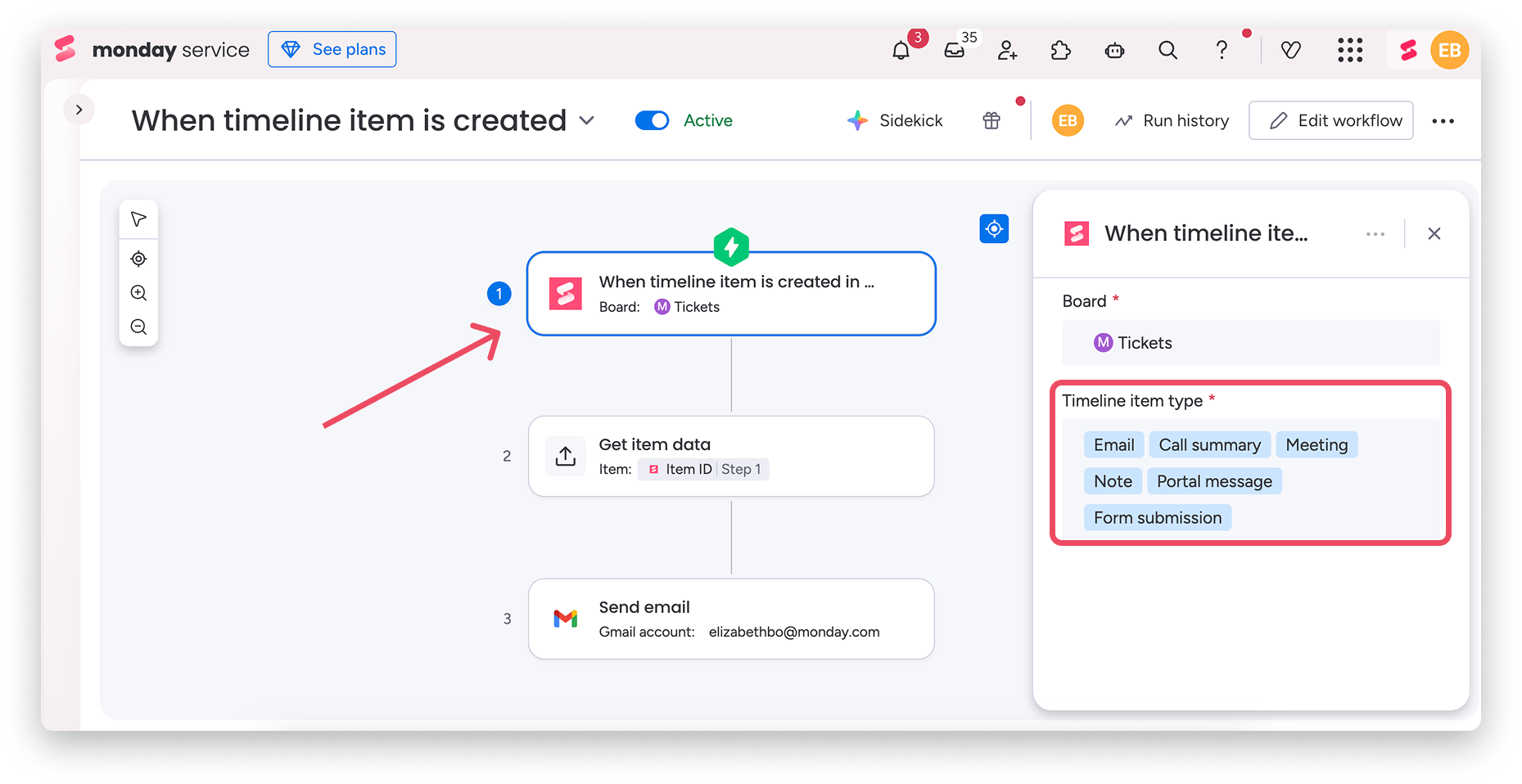Expand the collapsed left sidebar
1522x784 pixels.
point(79,110)
